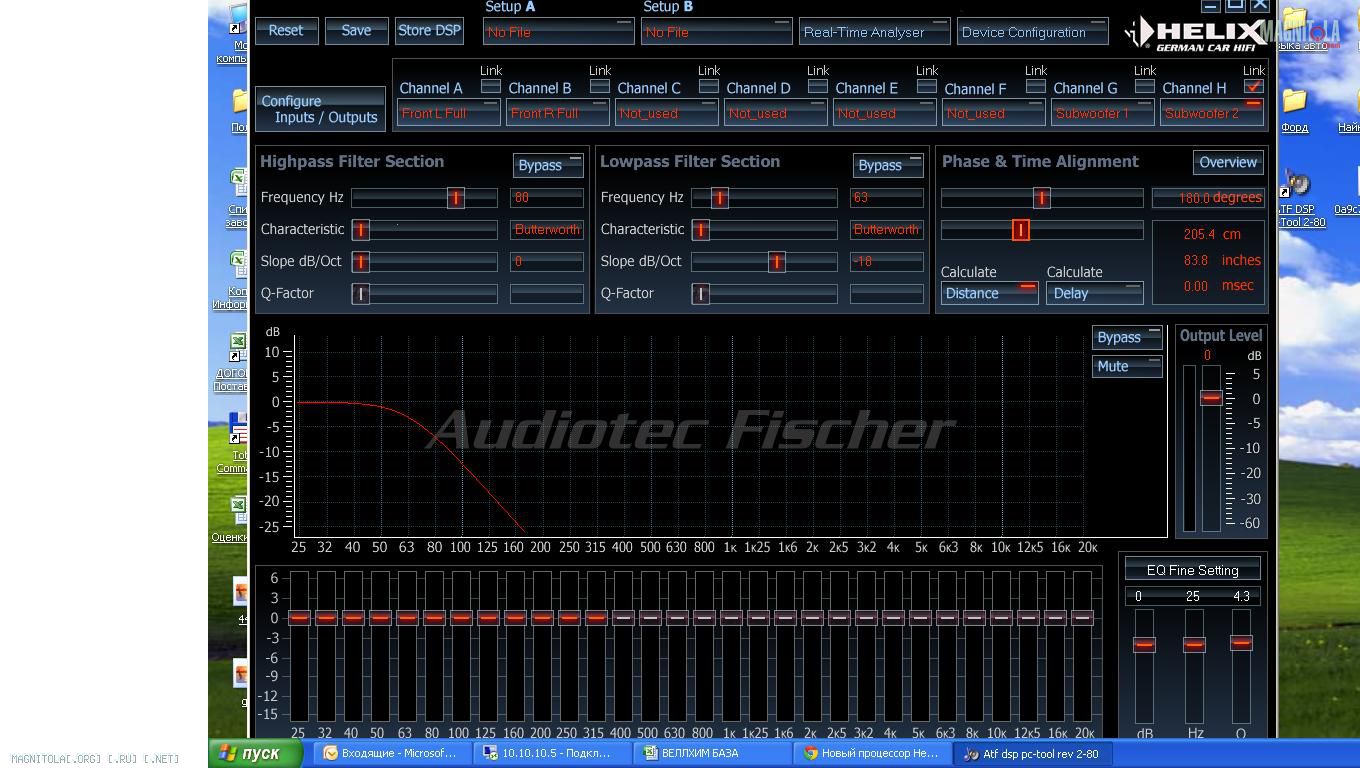Toggle Bypass in the Lowpass Filter Section
This screenshot has height=768, width=1360.
coord(888,165)
